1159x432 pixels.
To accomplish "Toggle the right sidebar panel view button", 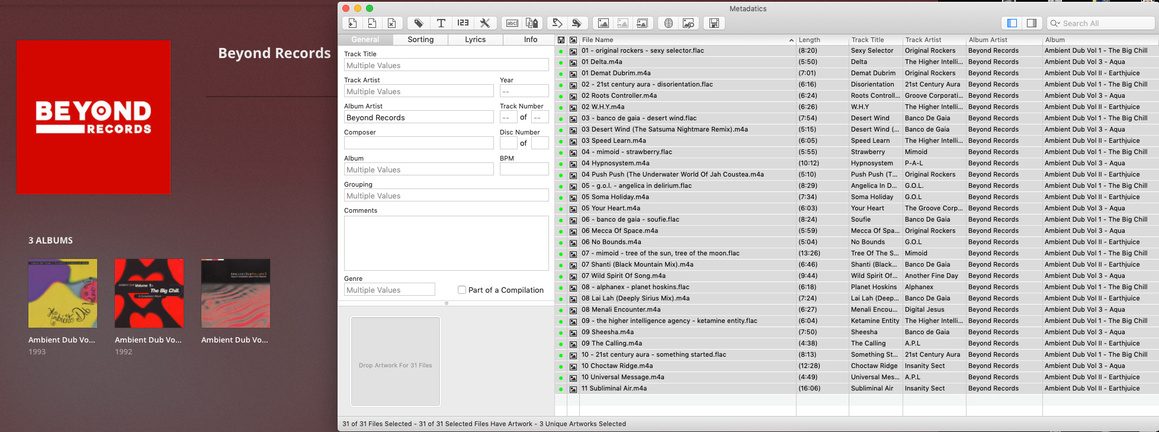I will tap(1031, 23).
